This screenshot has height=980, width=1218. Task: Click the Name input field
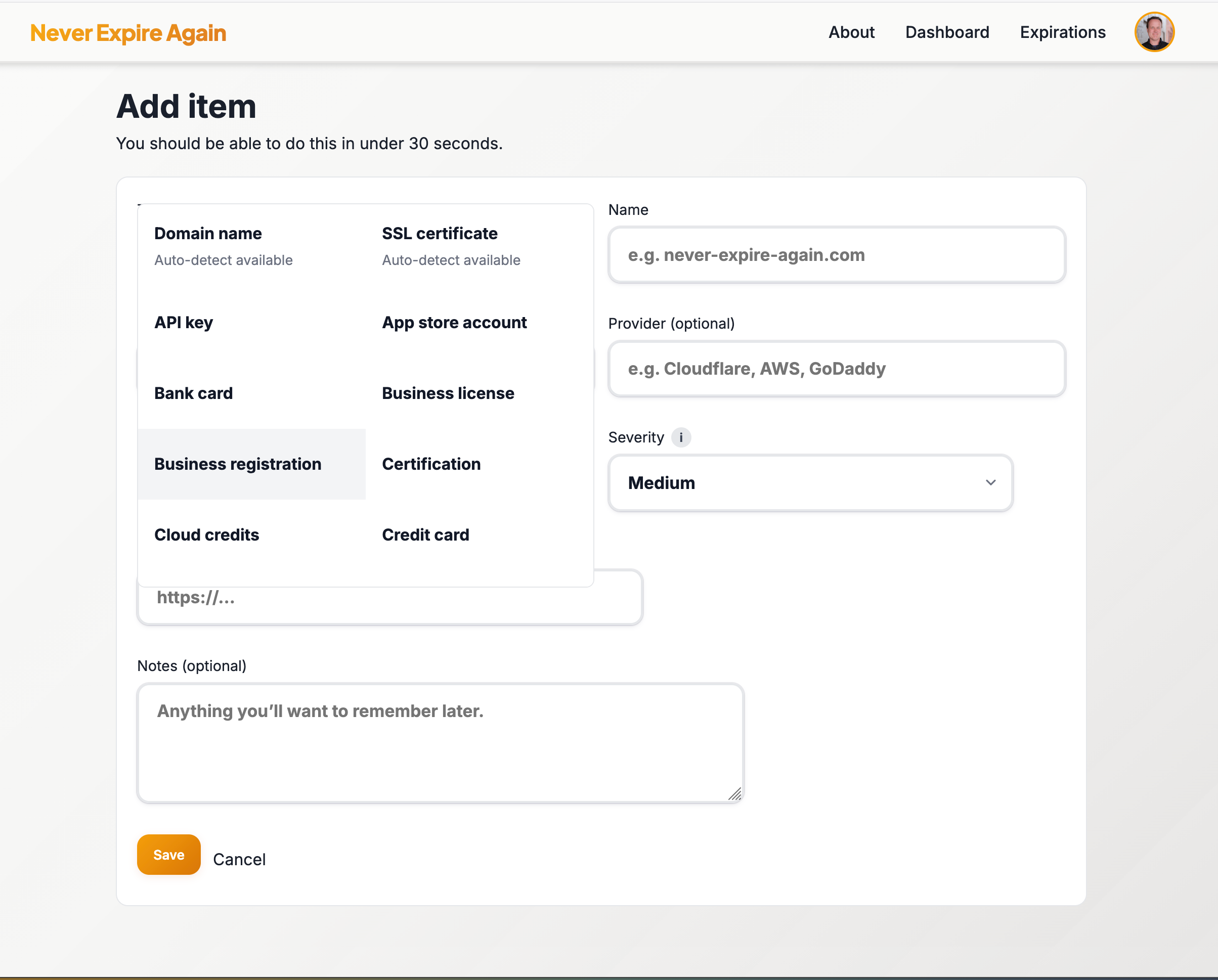click(x=836, y=255)
